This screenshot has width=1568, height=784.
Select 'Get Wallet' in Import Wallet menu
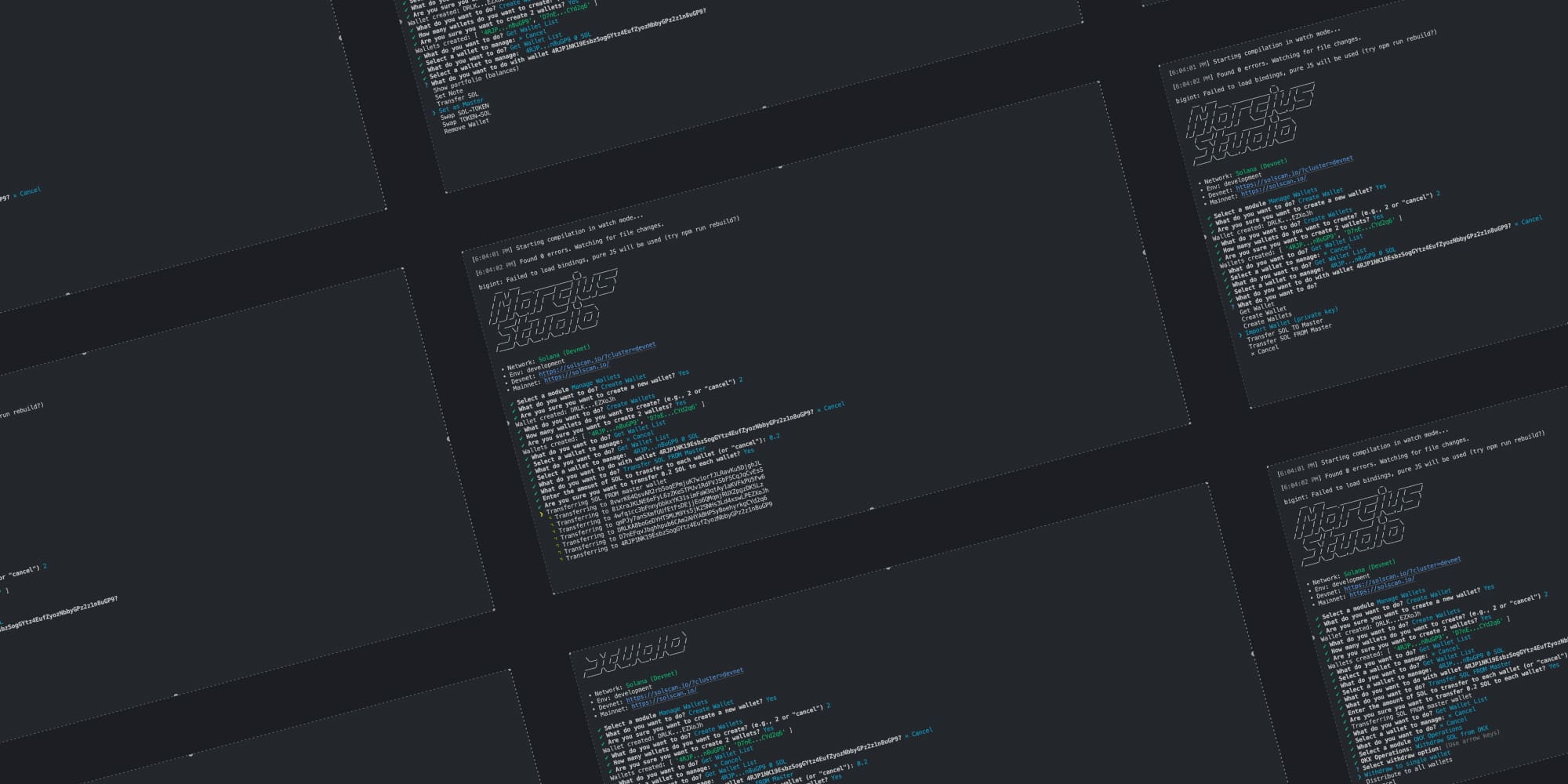click(1257, 309)
